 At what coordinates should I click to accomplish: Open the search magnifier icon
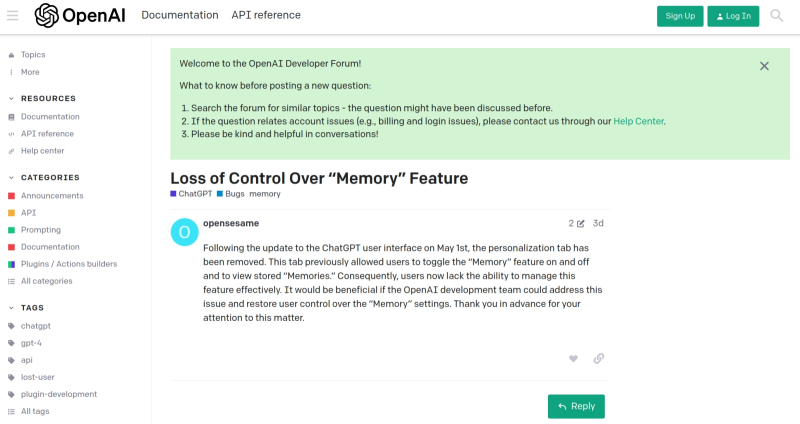[x=777, y=15]
